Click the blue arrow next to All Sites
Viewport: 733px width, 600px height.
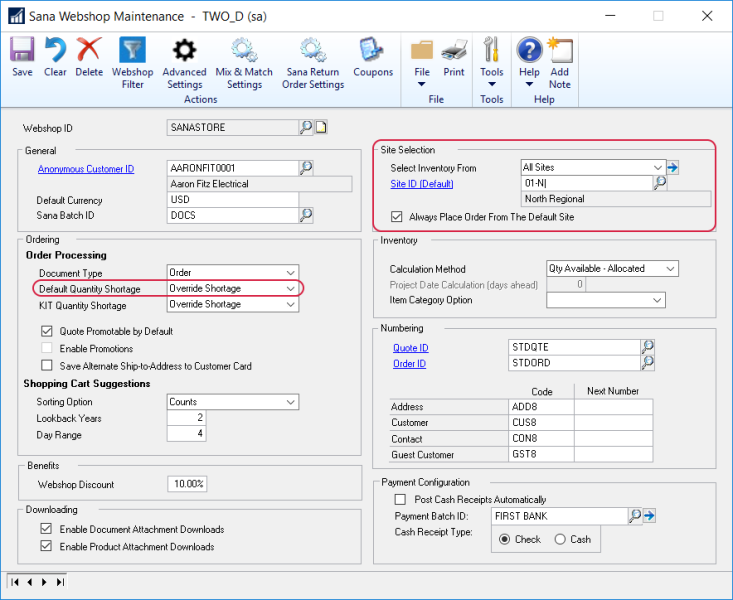coord(673,167)
